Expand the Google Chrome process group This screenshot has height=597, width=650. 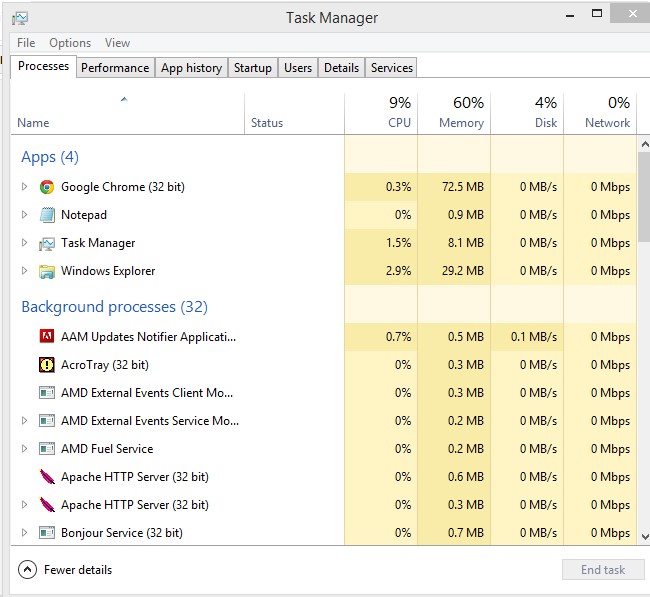click(25, 187)
